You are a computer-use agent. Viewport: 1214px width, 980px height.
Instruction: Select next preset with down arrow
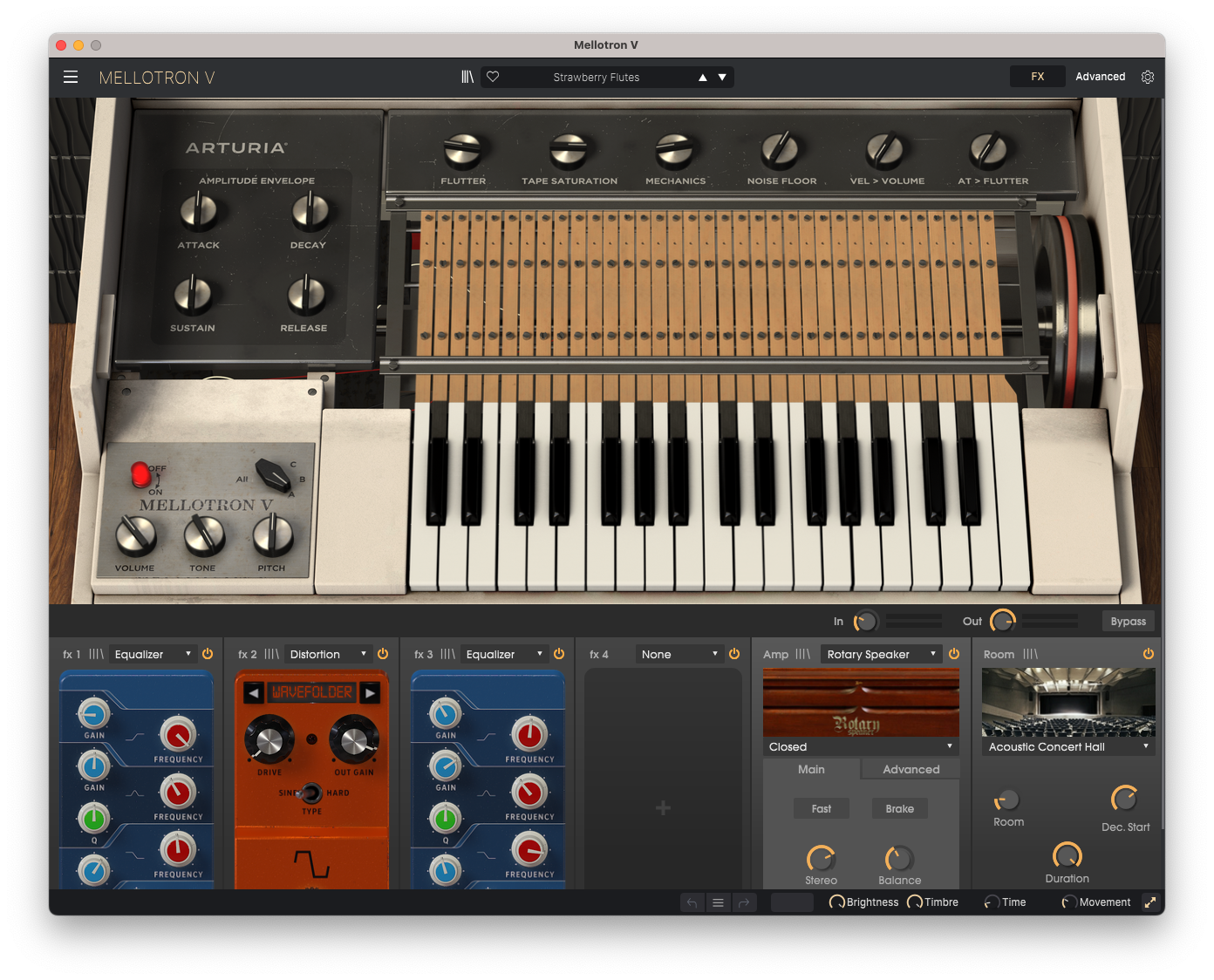(722, 78)
